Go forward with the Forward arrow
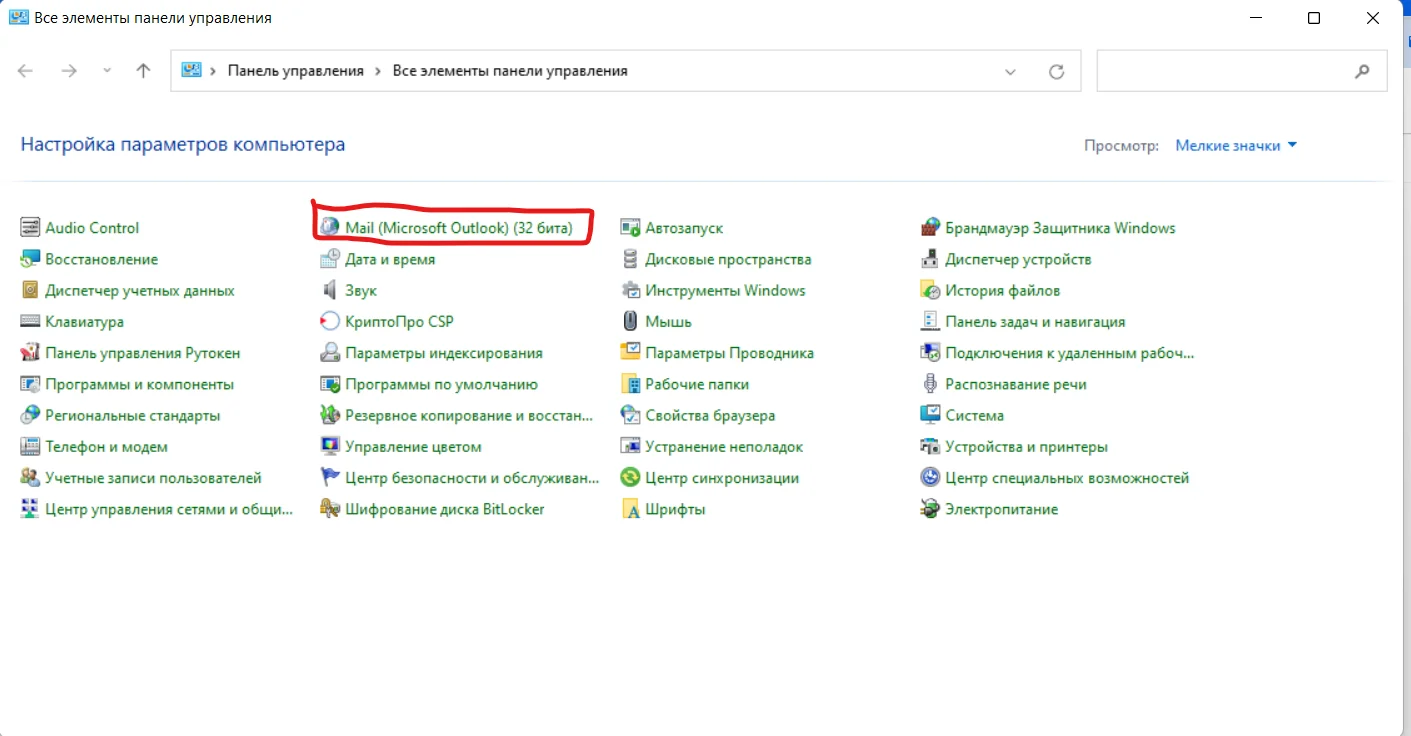Image resolution: width=1411 pixels, height=736 pixels. (x=68, y=71)
